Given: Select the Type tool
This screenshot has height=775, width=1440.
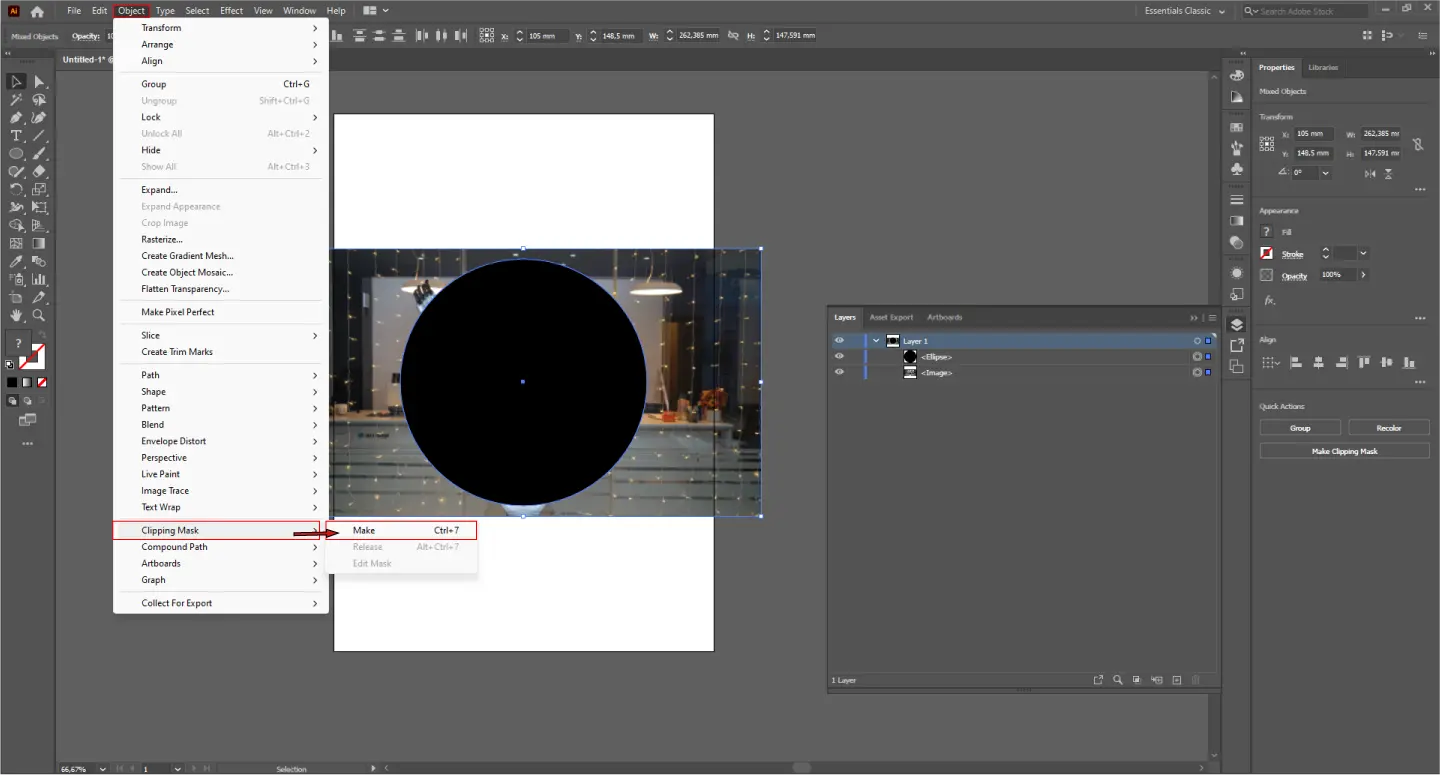Looking at the screenshot, I should [17, 136].
